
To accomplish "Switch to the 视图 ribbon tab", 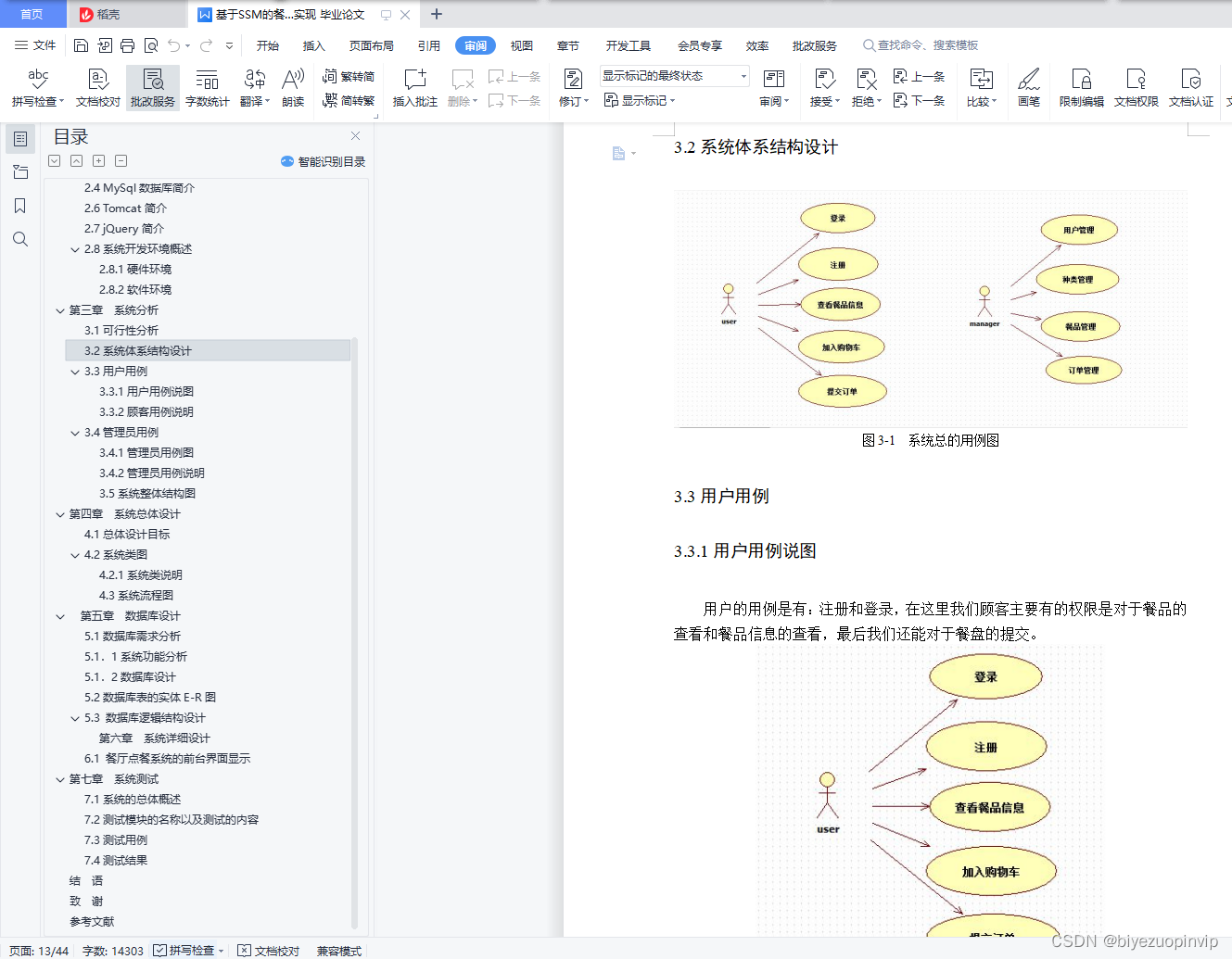I will 522,45.
